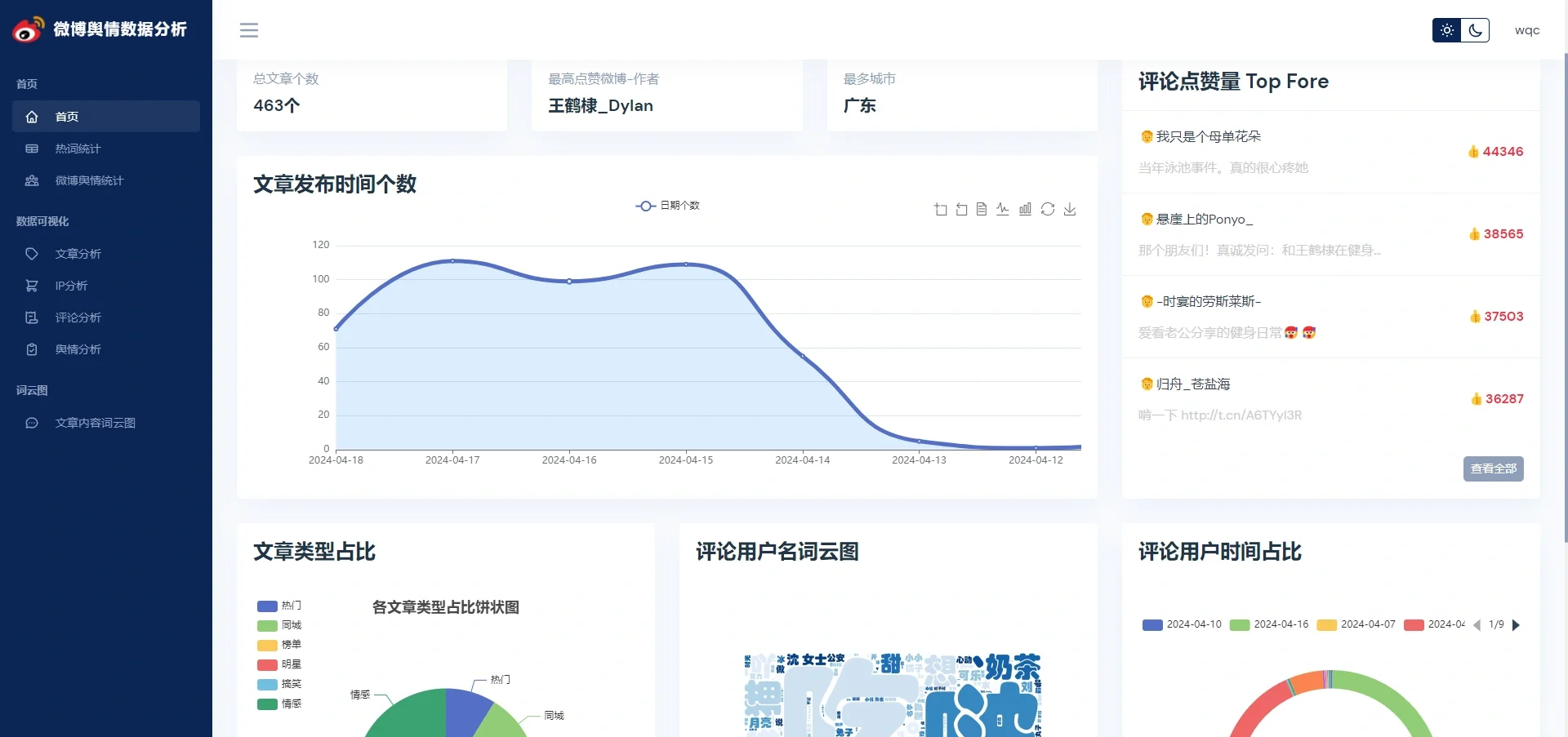
Task: Switch chart to line chart type
Action: (1003, 210)
